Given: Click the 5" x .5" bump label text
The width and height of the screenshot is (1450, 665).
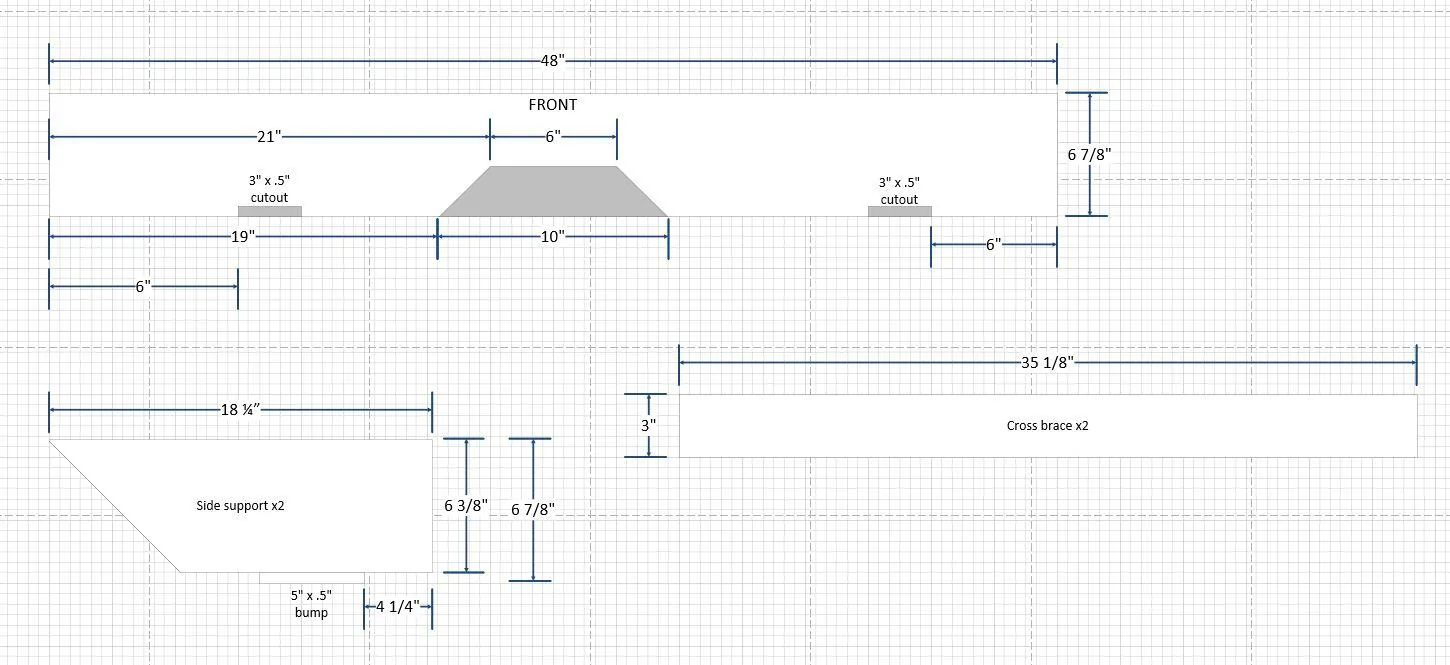Looking at the screenshot, I should coord(311,603).
